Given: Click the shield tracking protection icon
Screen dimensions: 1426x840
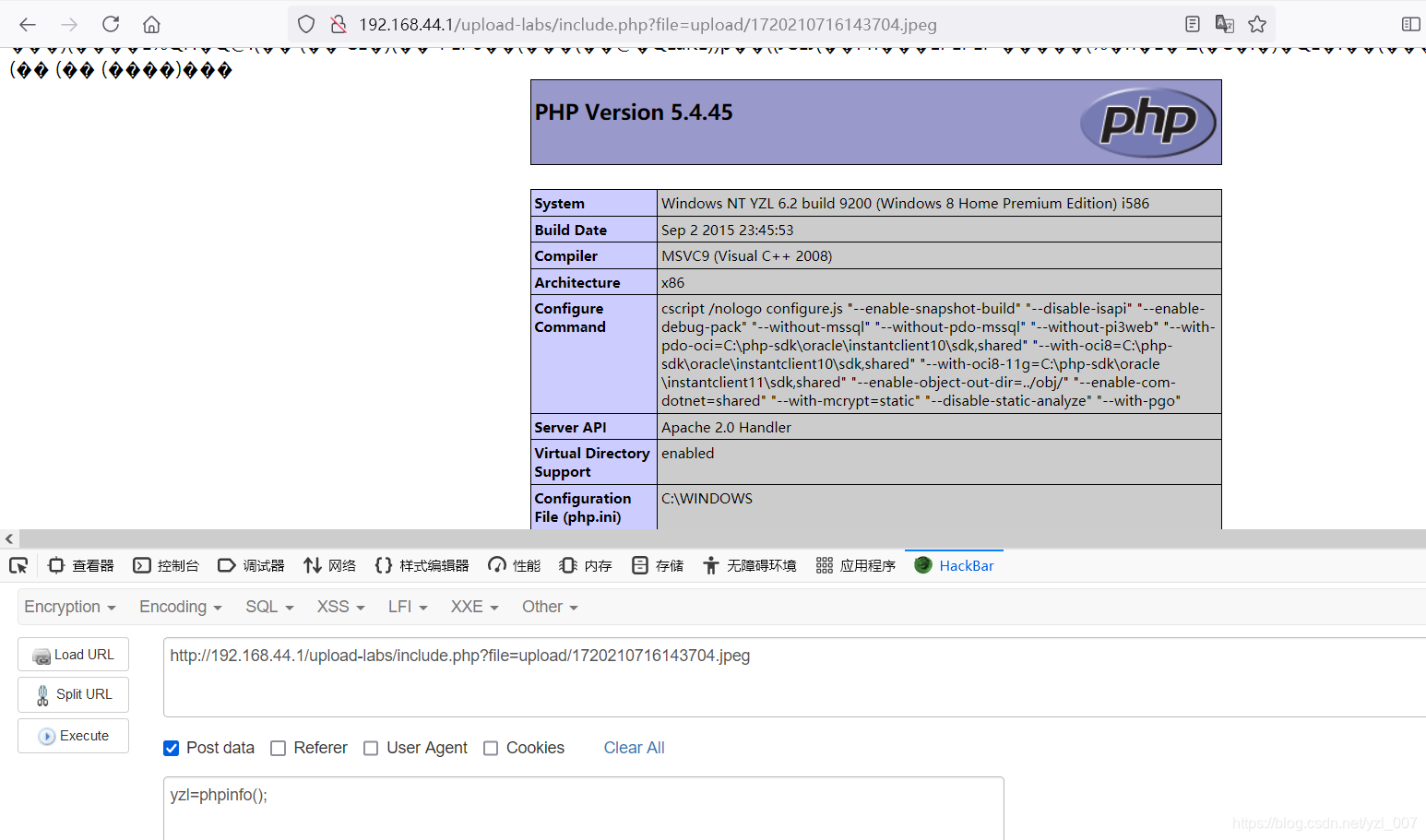Looking at the screenshot, I should pos(306,25).
